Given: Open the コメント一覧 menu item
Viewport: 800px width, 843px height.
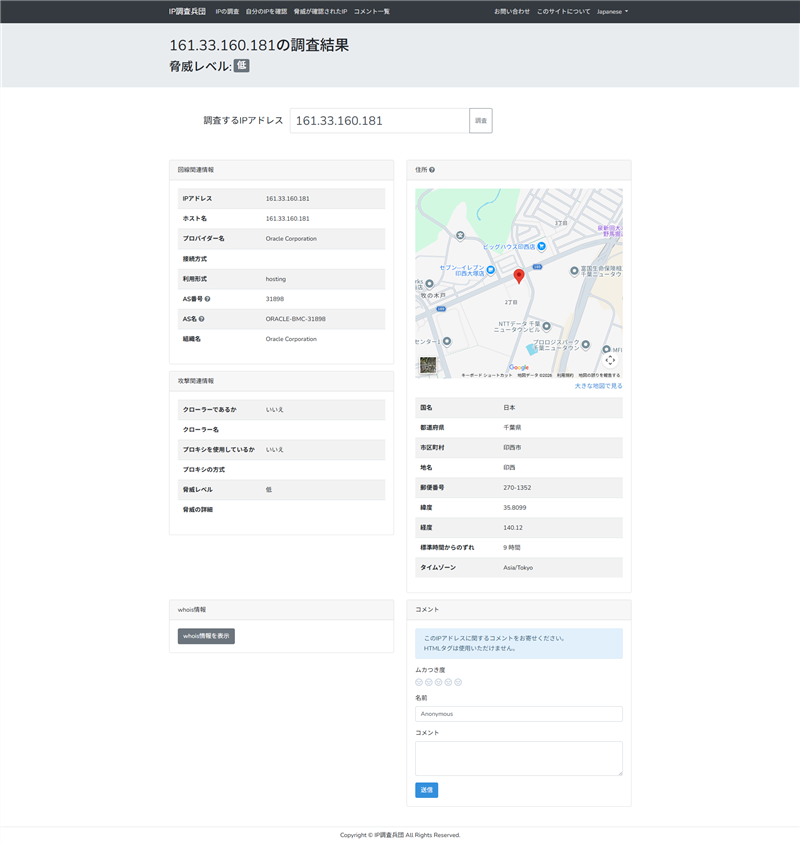Looking at the screenshot, I should (371, 11).
